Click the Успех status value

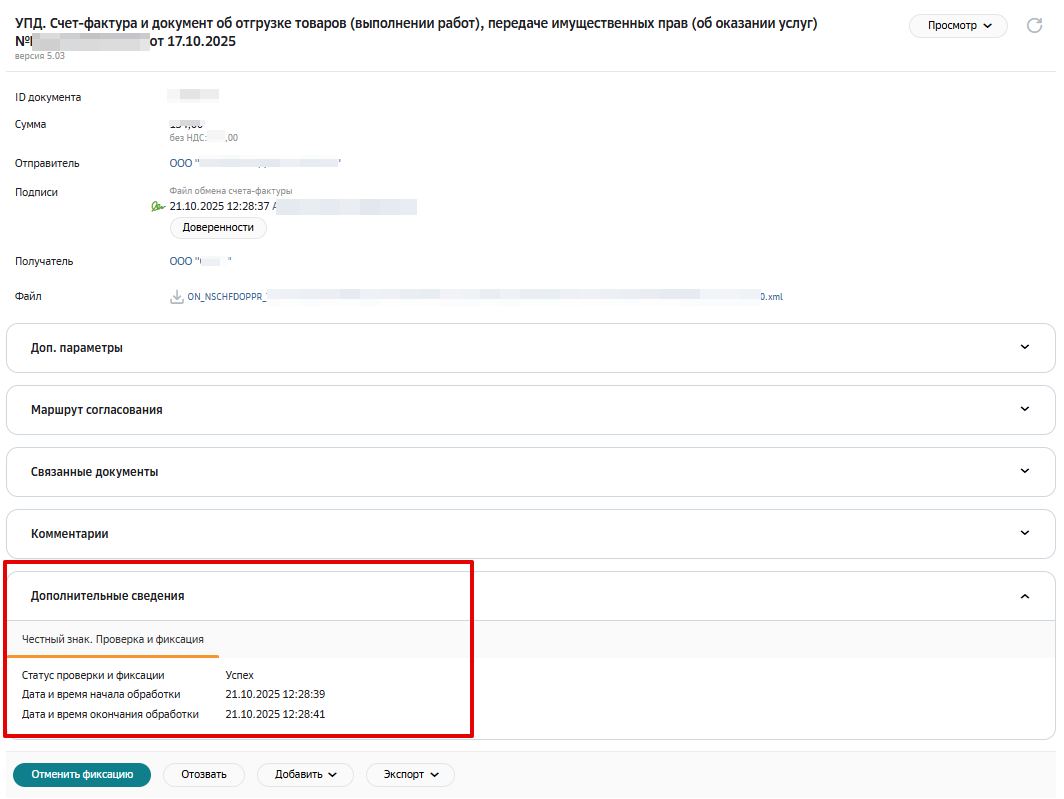point(240,675)
